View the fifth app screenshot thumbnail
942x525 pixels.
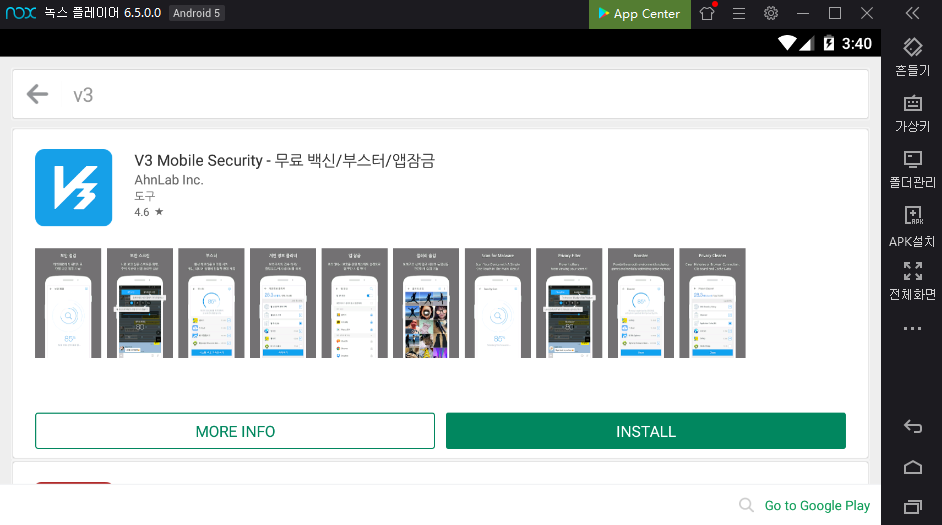point(354,303)
